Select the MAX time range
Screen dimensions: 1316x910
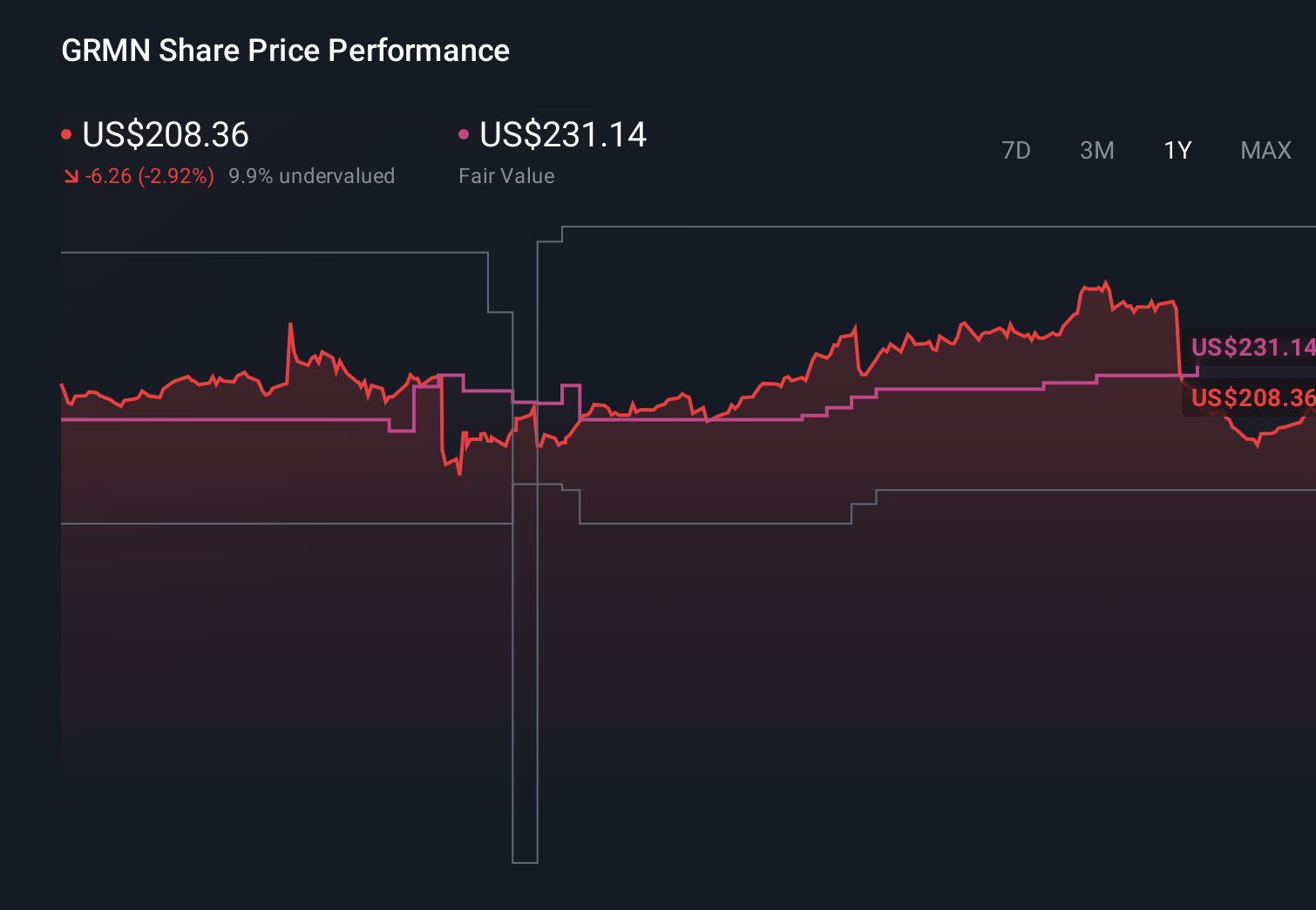click(x=1265, y=150)
